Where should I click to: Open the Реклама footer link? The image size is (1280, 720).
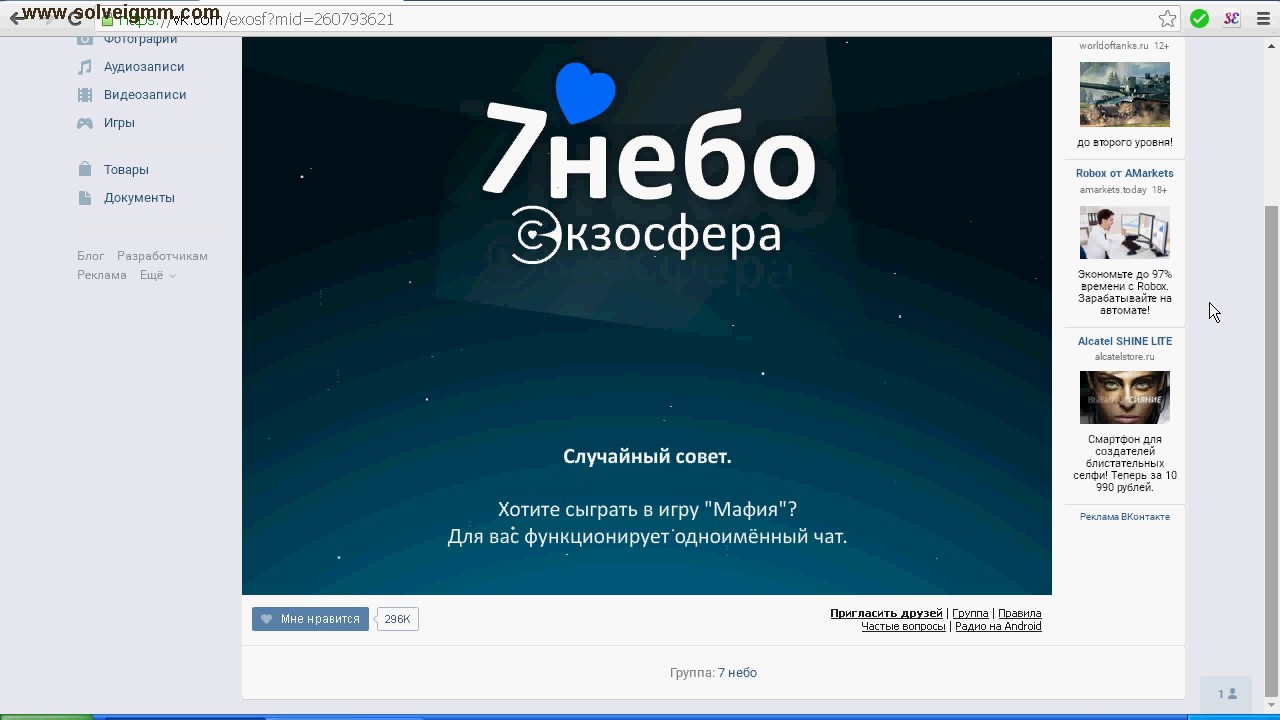(102, 275)
